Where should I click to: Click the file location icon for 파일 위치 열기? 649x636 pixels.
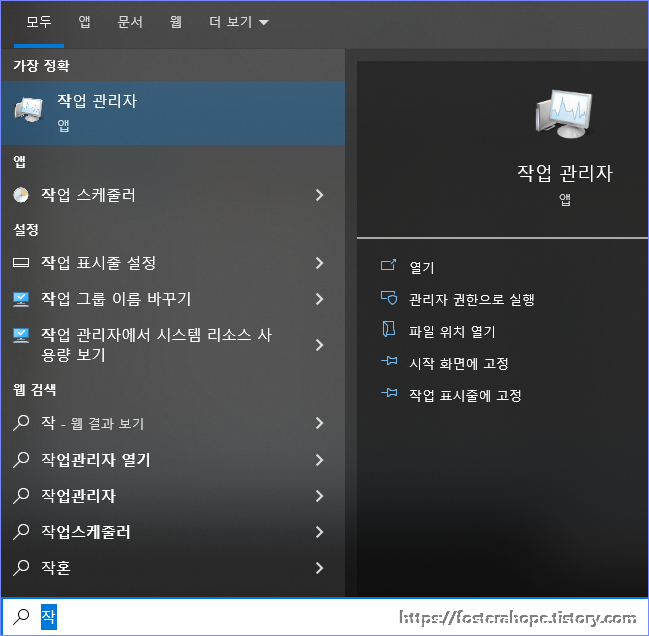388,329
